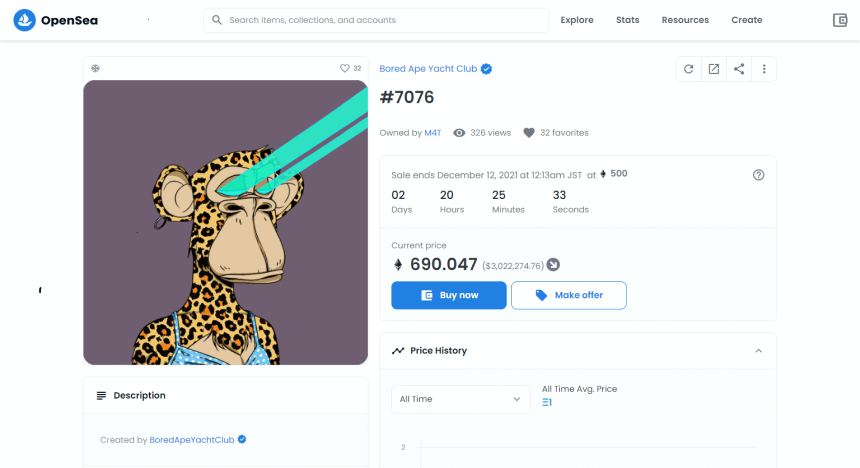Click the search items input field
The width and height of the screenshot is (860, 468).
385,20
